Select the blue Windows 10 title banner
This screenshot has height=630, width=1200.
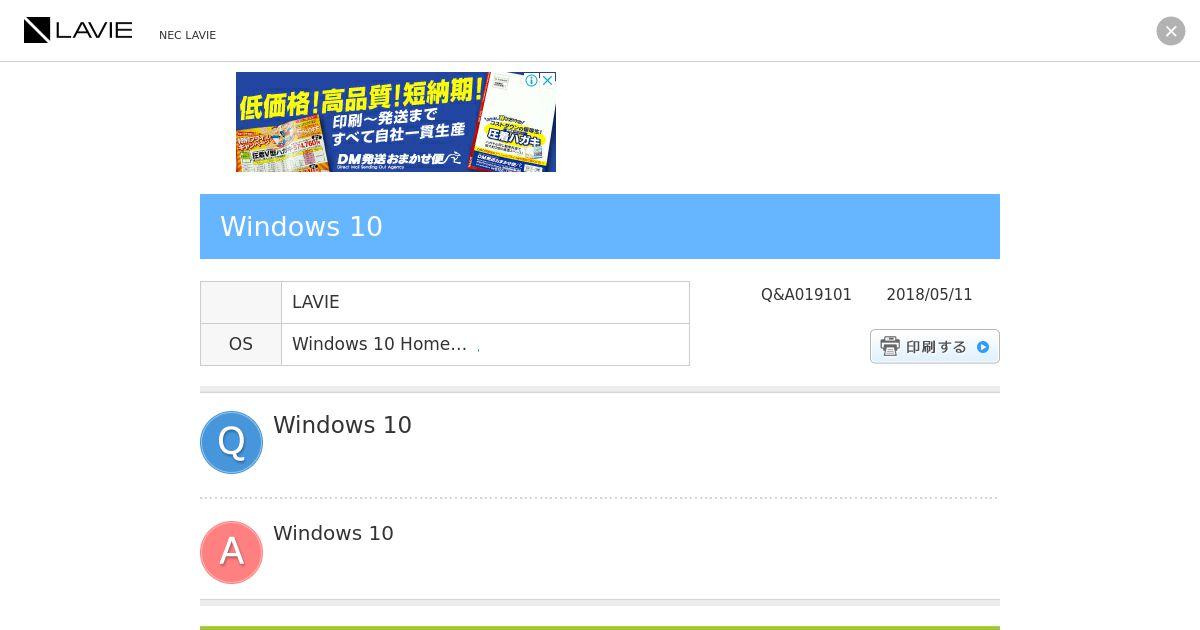coord(600,226)
